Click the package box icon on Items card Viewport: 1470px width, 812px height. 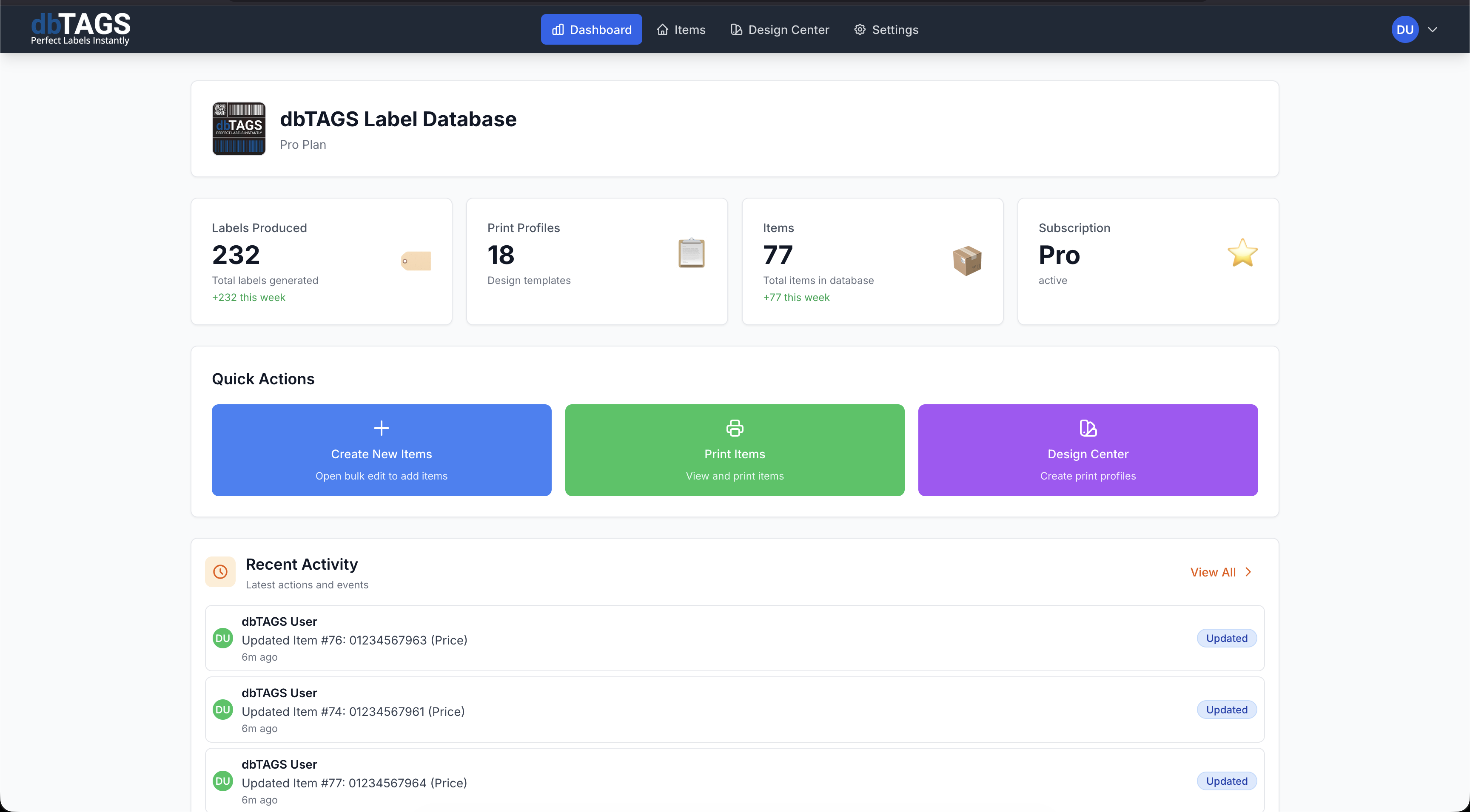(967, 260)
